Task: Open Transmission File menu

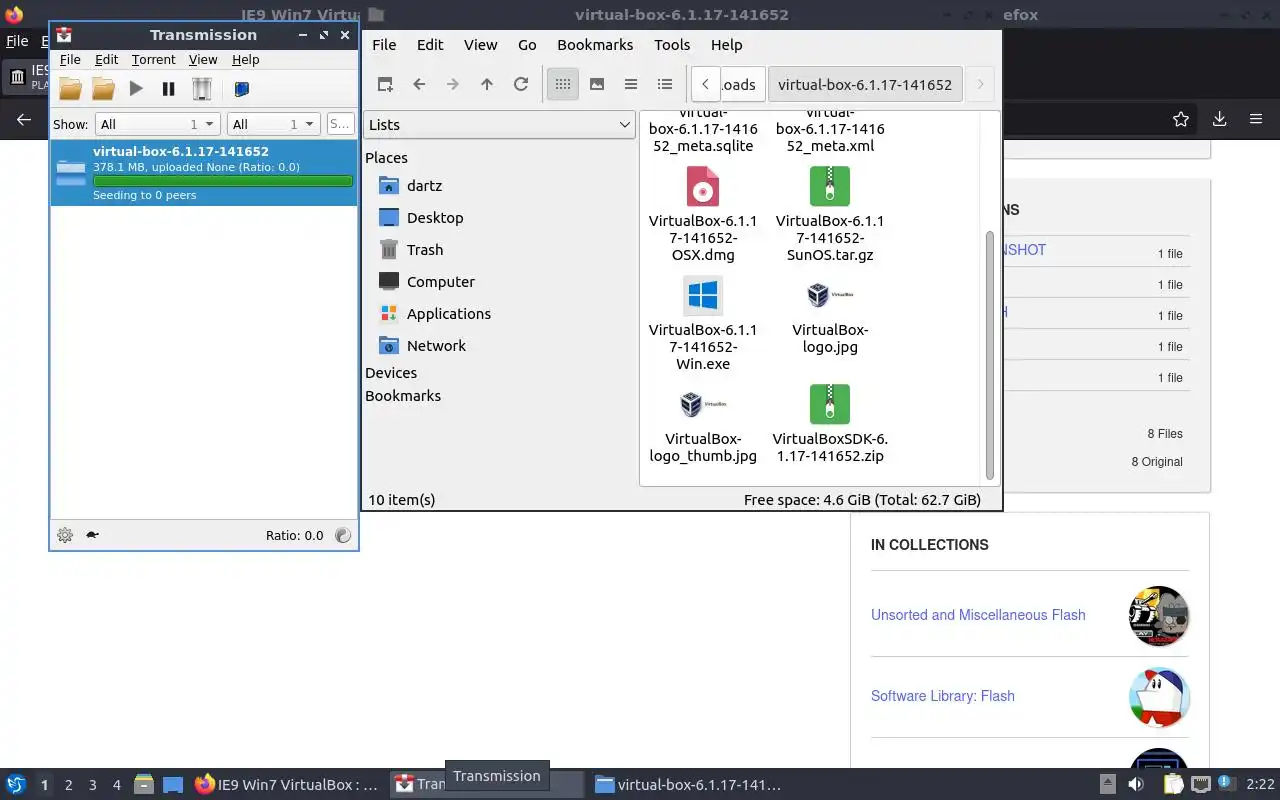Action: (70, 60)
